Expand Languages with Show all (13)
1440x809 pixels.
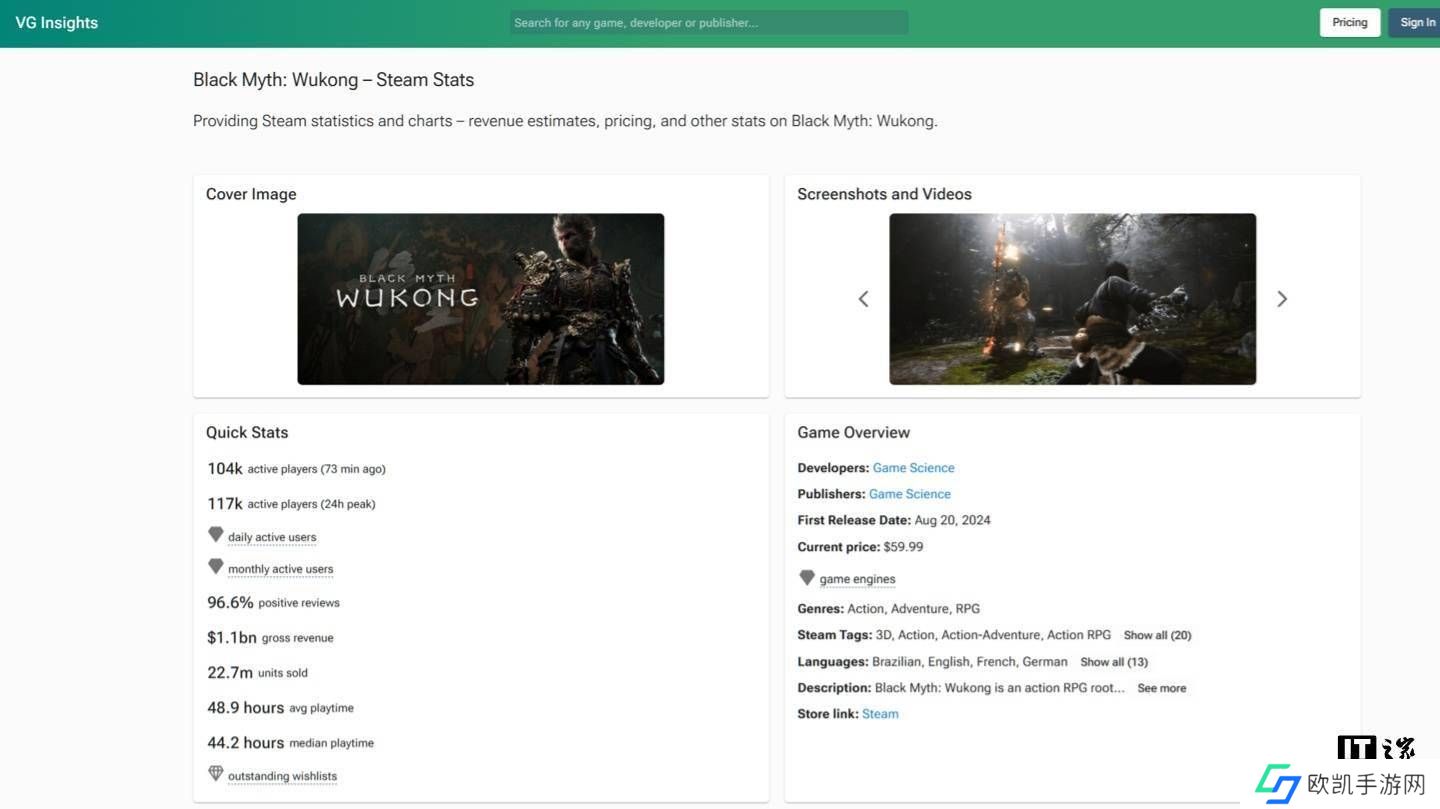[1113, 662]
